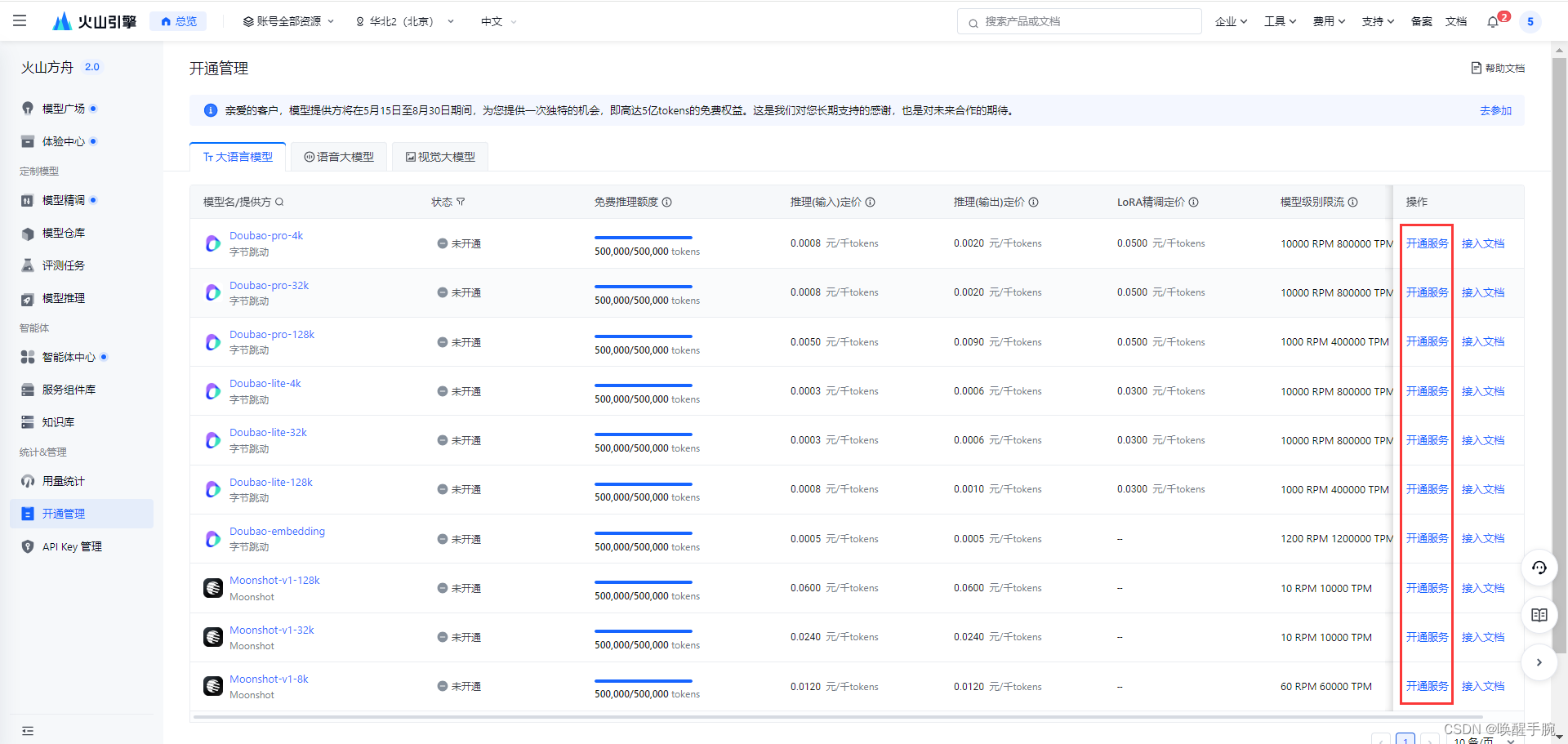
Task: Open the 模型广场 sidebar section
Action: pyautogui.click(x=63, y=108)
